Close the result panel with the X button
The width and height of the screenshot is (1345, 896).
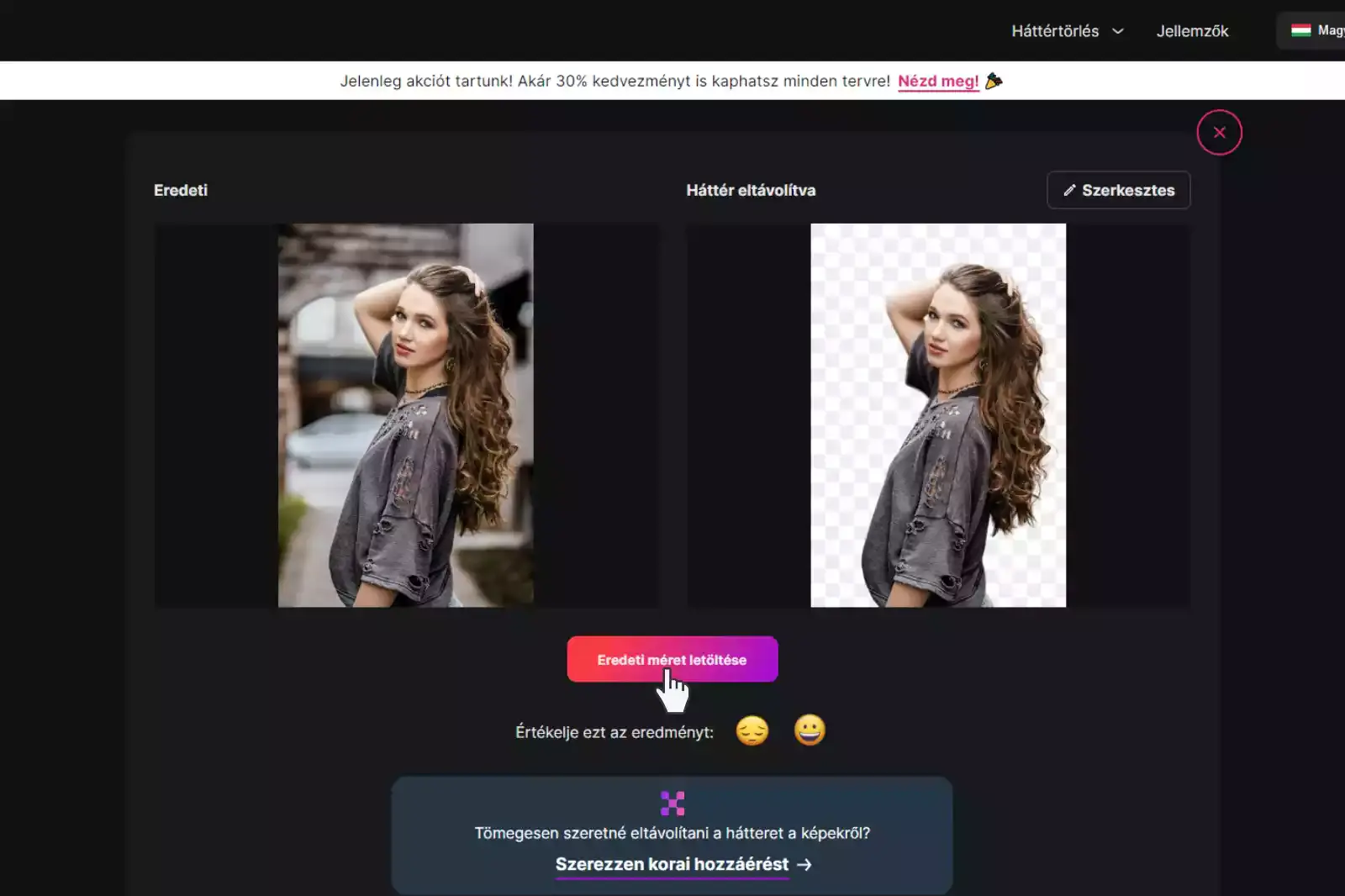coord(1219,133)
